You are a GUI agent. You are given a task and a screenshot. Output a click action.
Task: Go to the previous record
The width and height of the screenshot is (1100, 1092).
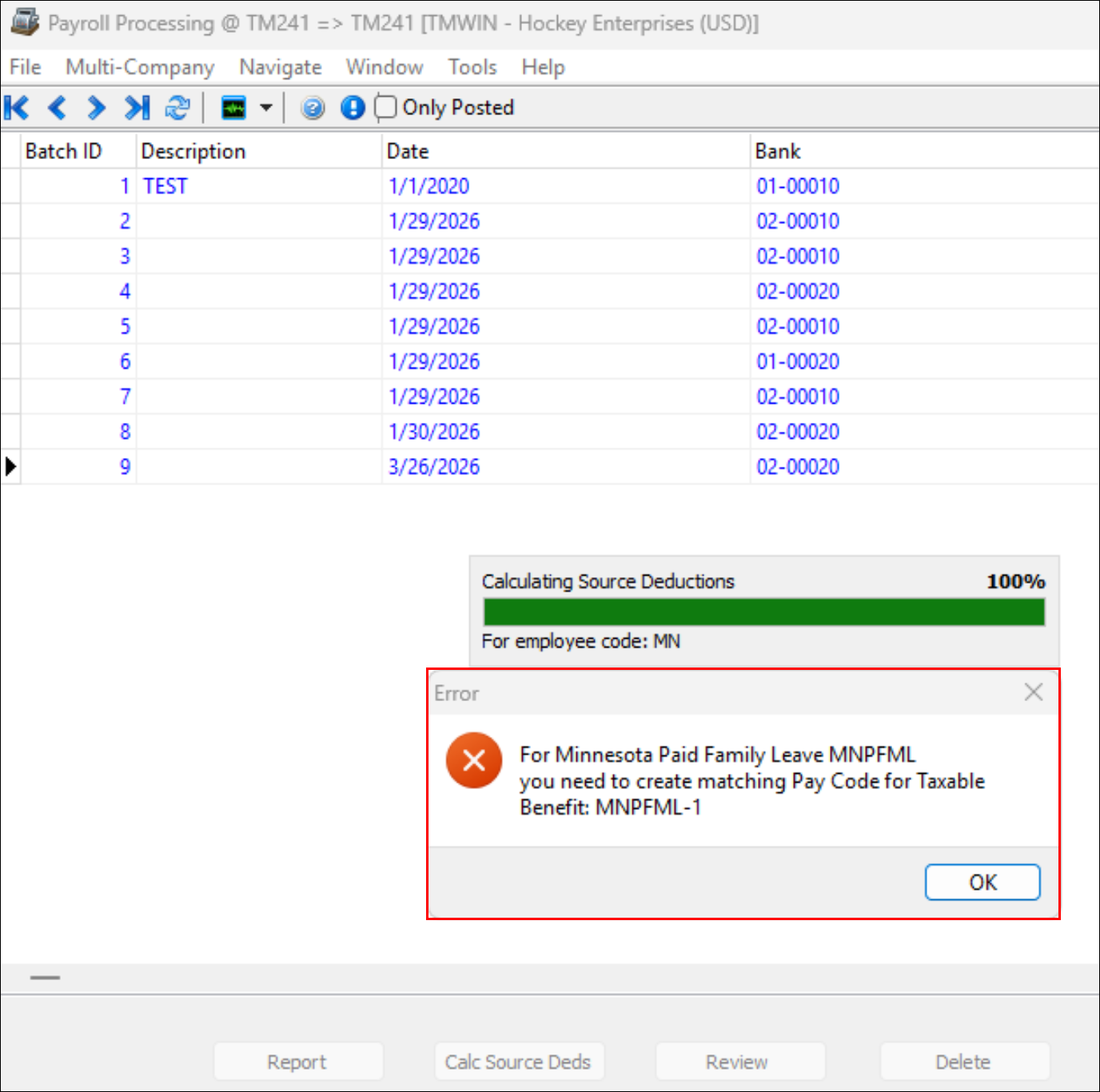(57, 107)
